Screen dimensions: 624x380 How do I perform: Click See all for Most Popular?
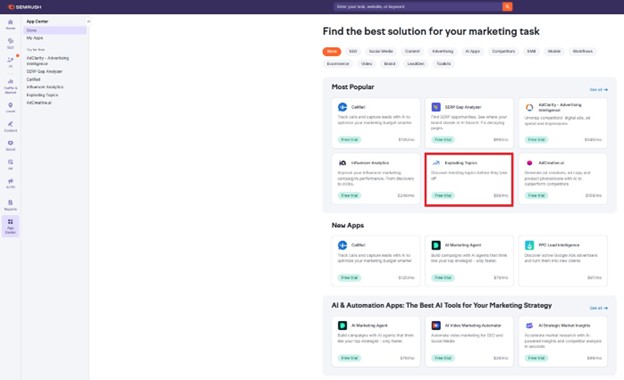pos(599,90)
